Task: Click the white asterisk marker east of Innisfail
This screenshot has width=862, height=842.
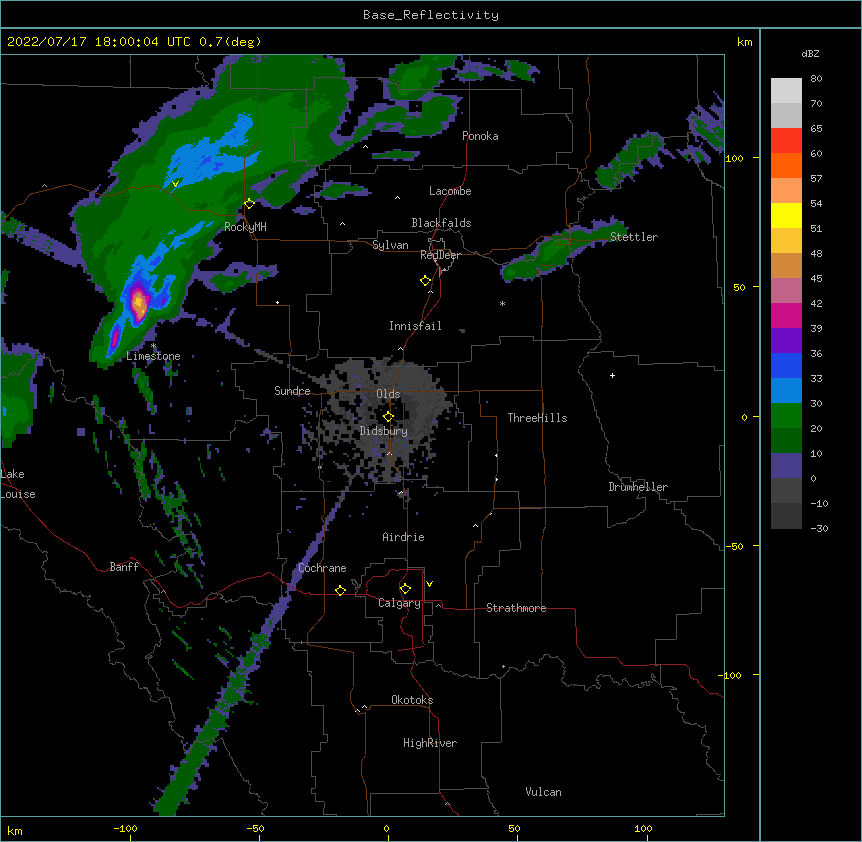Action: tap(502, 303)
